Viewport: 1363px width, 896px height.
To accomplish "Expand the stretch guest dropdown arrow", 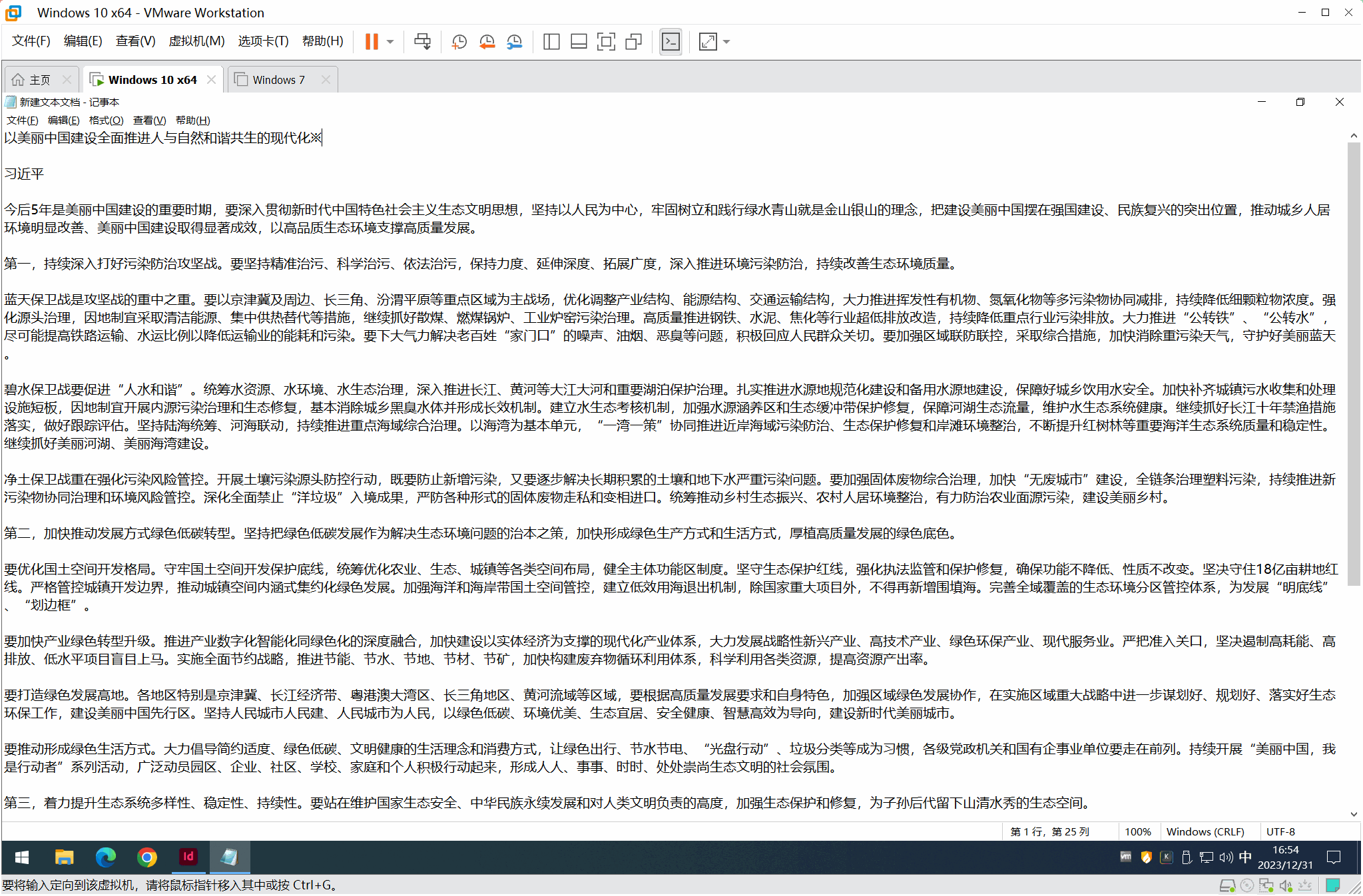I will point(726,42).
